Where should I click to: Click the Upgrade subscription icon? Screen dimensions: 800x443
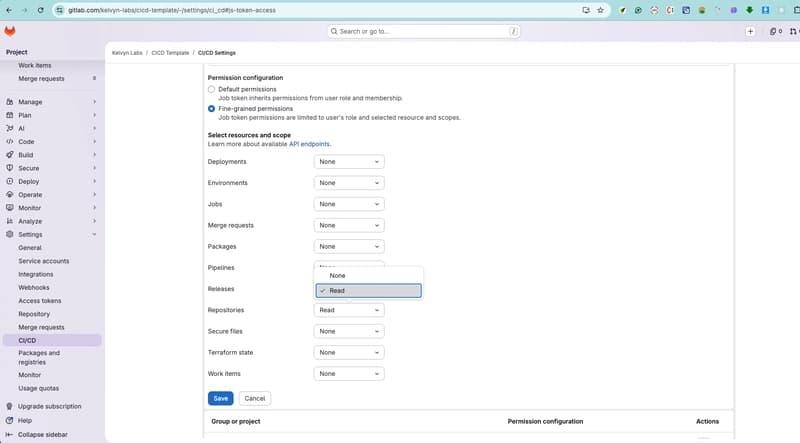10,406
